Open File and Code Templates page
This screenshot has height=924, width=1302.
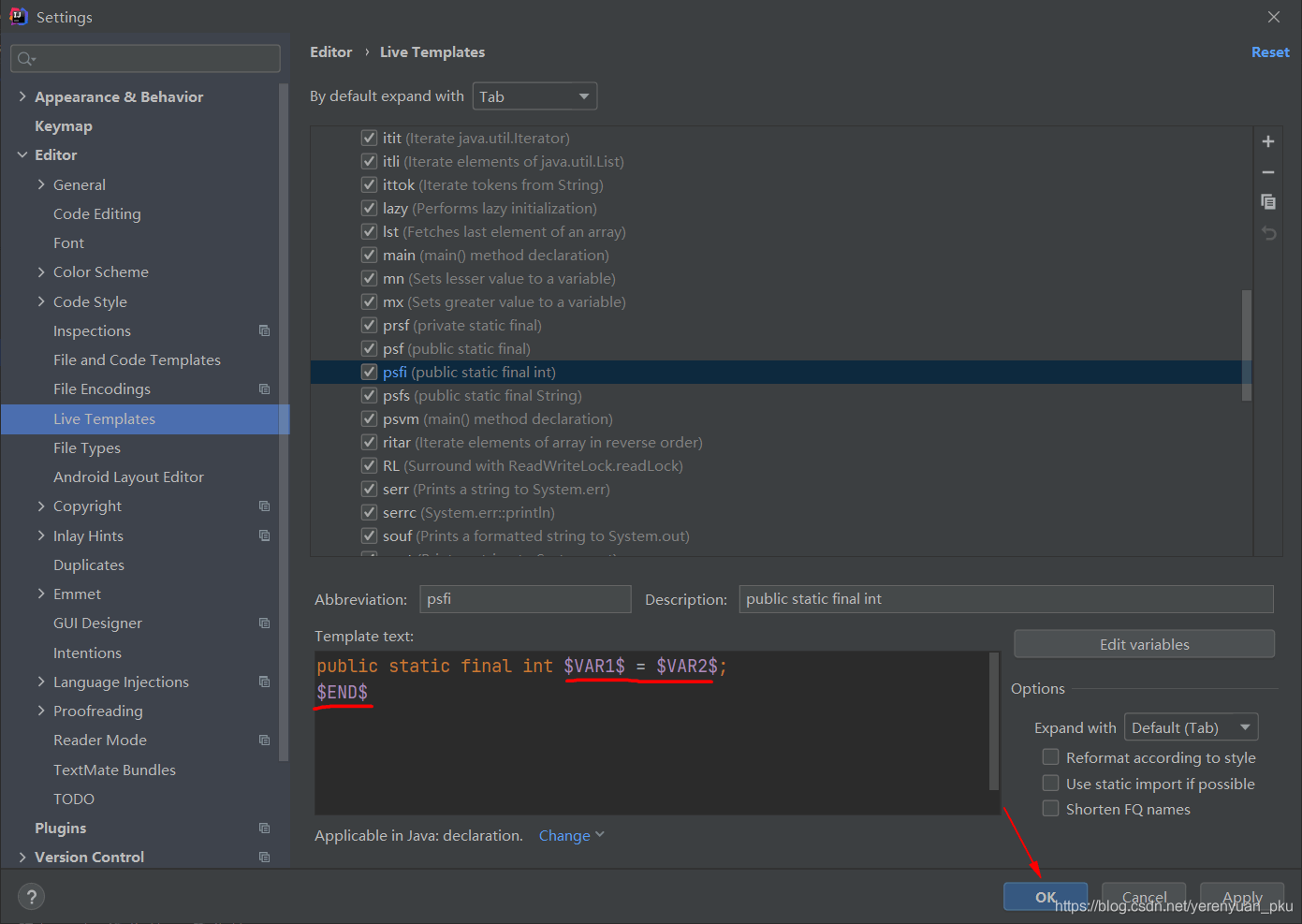(x=137, y=359)
